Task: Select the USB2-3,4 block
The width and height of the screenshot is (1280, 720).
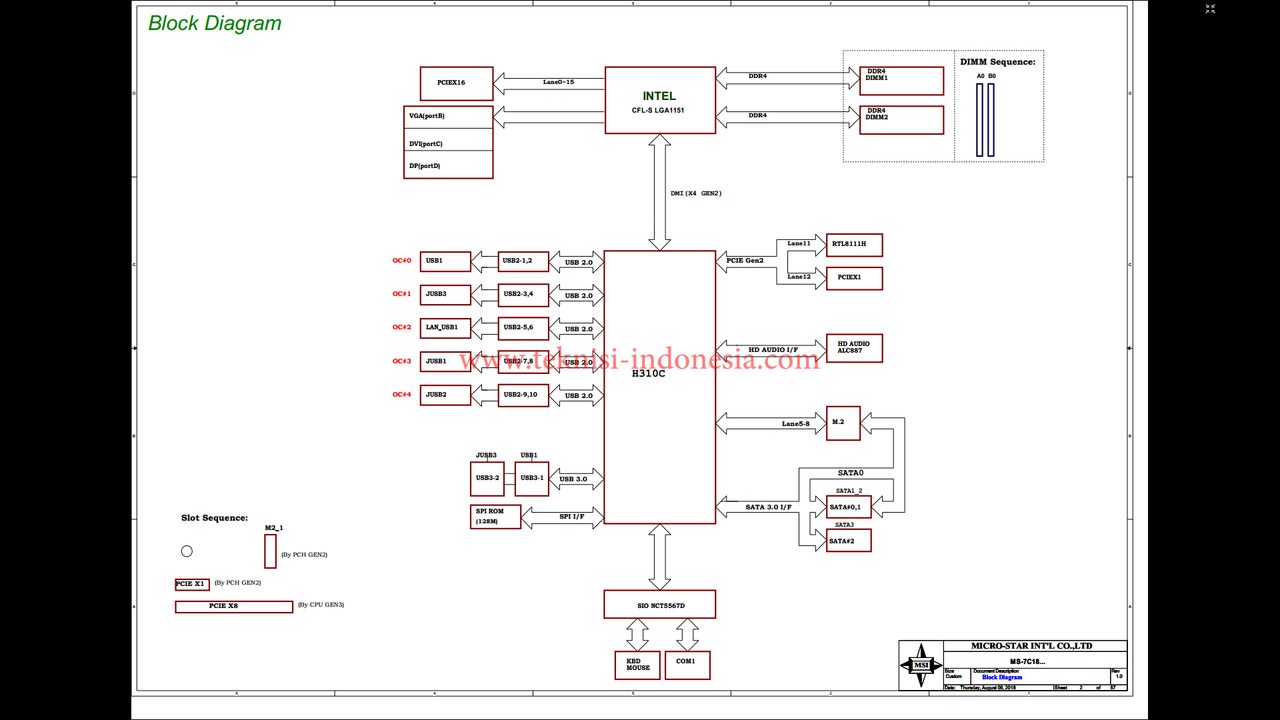Action: pyautogui.click(x=523, y=295)
